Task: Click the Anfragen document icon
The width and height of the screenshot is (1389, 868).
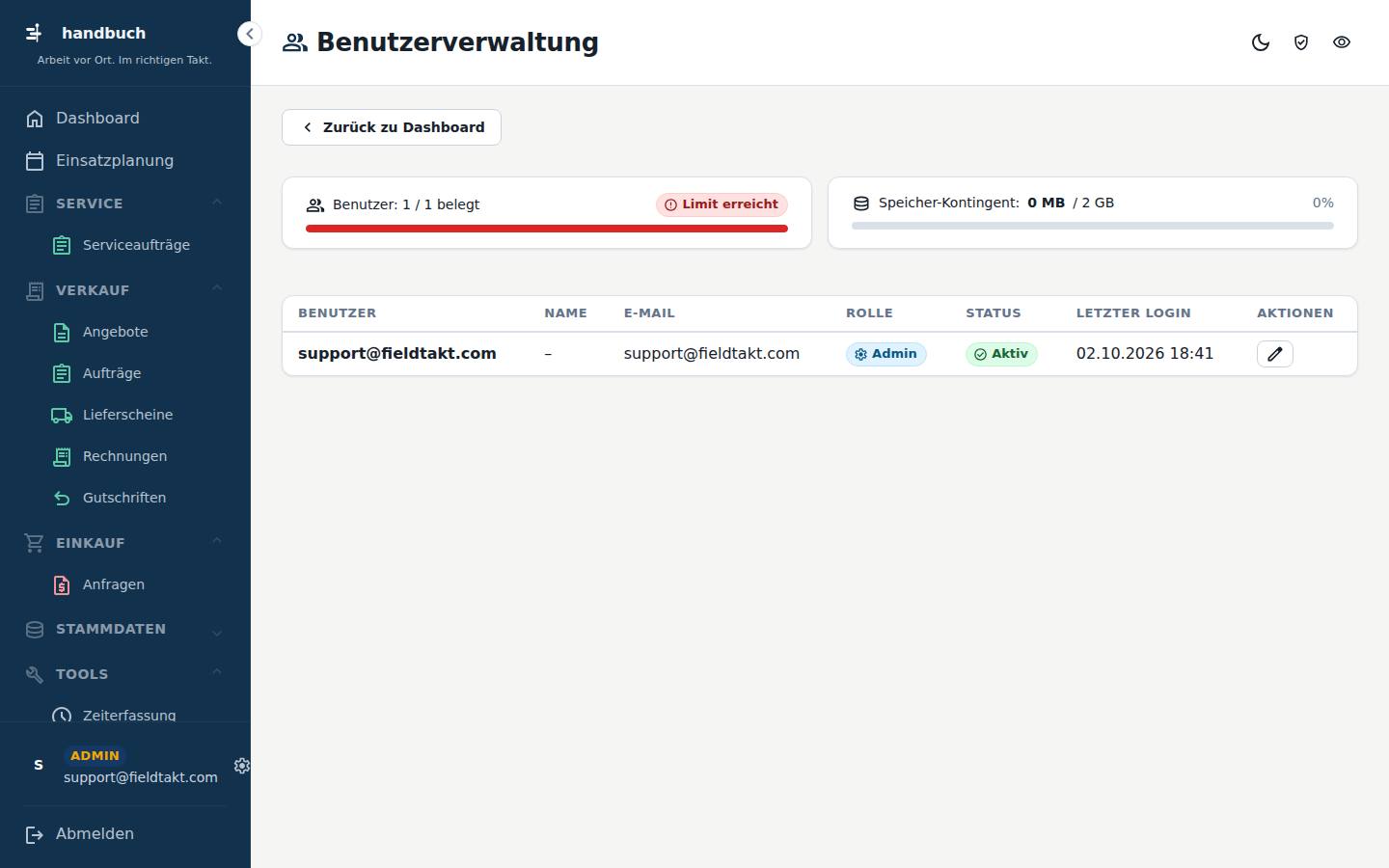Action: coord(62,585)
